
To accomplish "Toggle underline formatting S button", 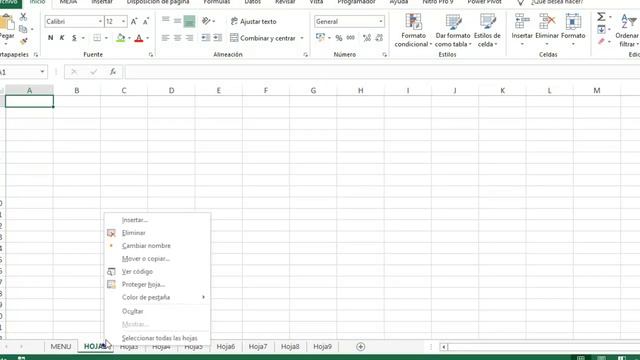I will (74, 38).
